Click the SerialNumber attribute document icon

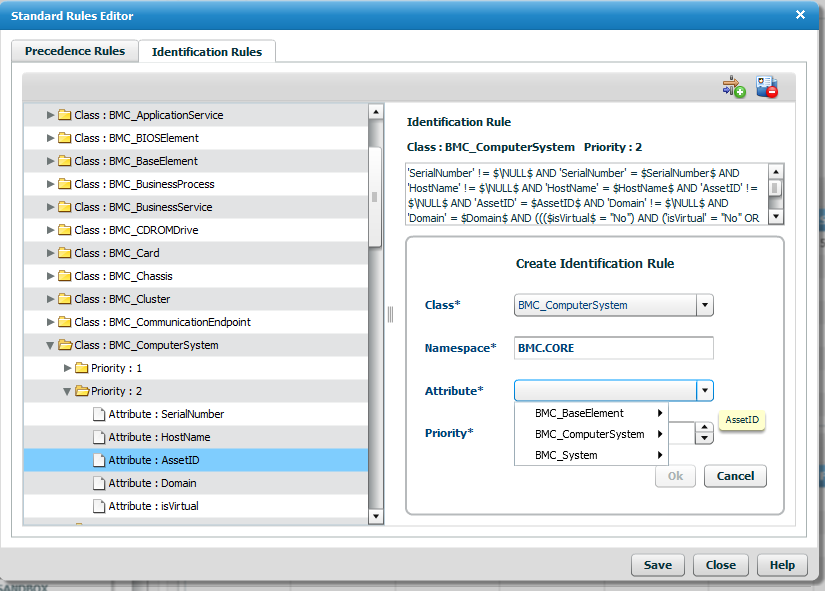point(99,414)
